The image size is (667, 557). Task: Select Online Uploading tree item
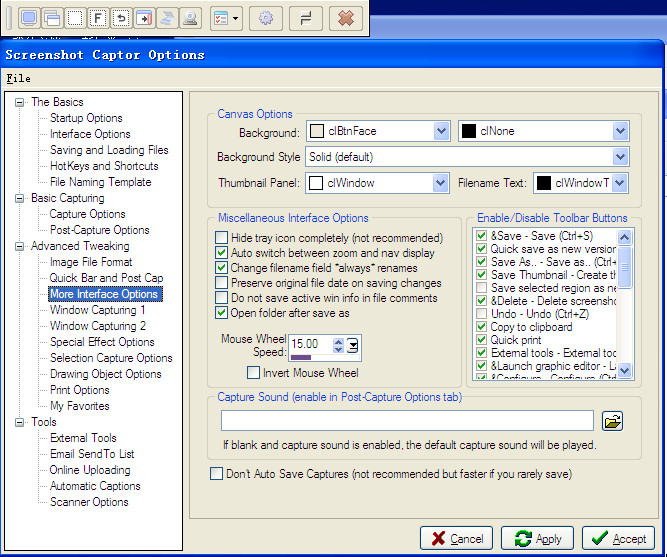[x=90, y=470]
